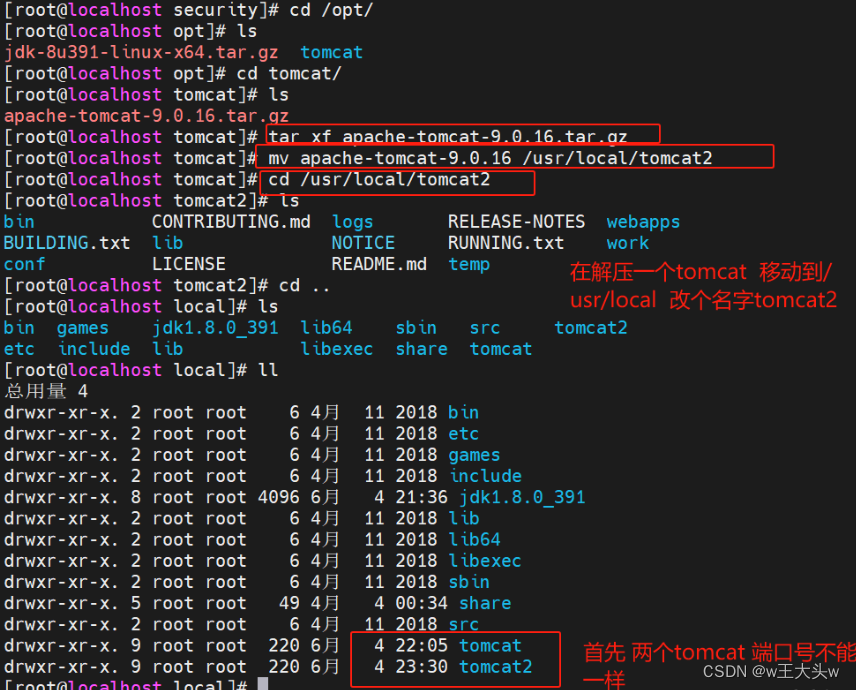Viewport: 856px width, 690px height.
Task: Click the 'cd tomcat/' command text
Action: tap(289, 74)
